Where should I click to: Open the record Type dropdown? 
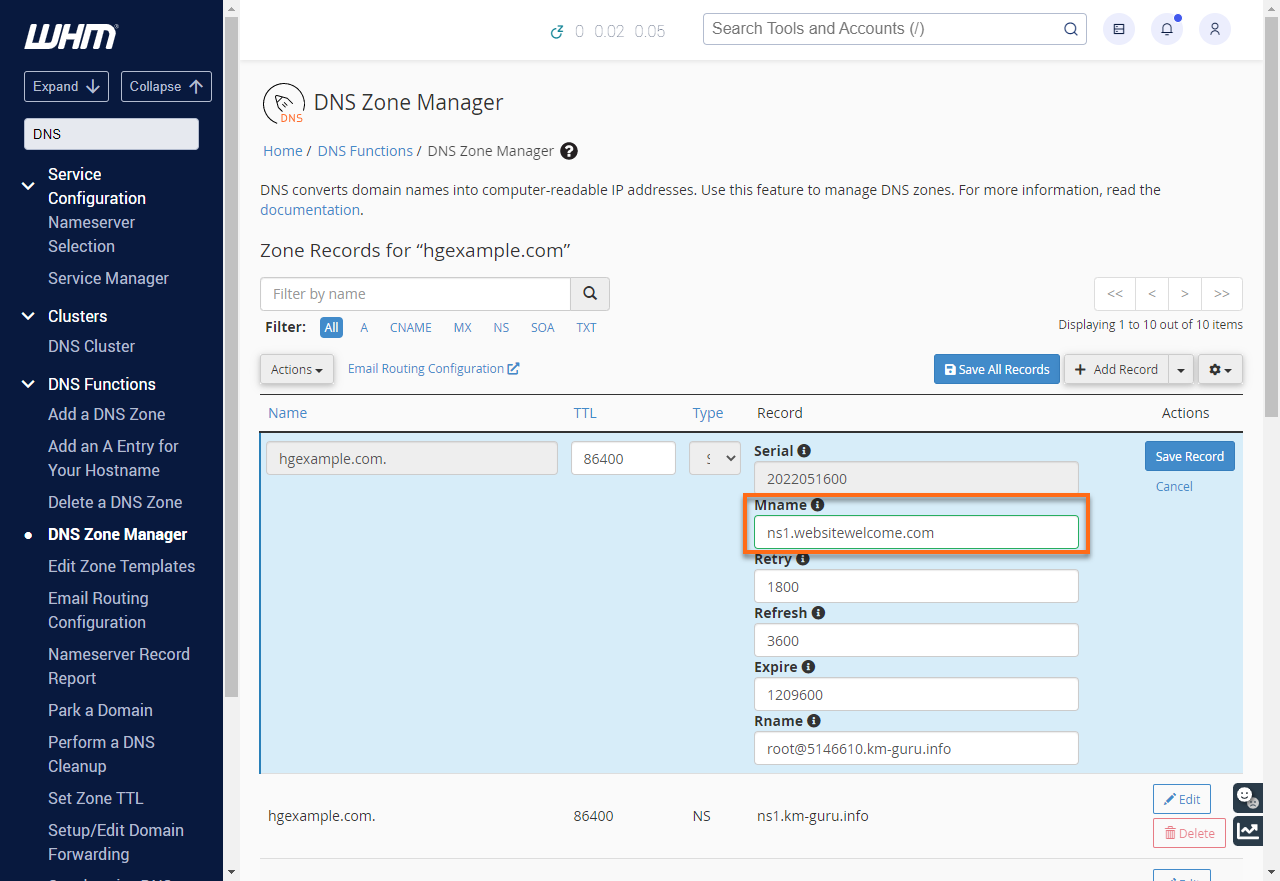pos(714,457)
